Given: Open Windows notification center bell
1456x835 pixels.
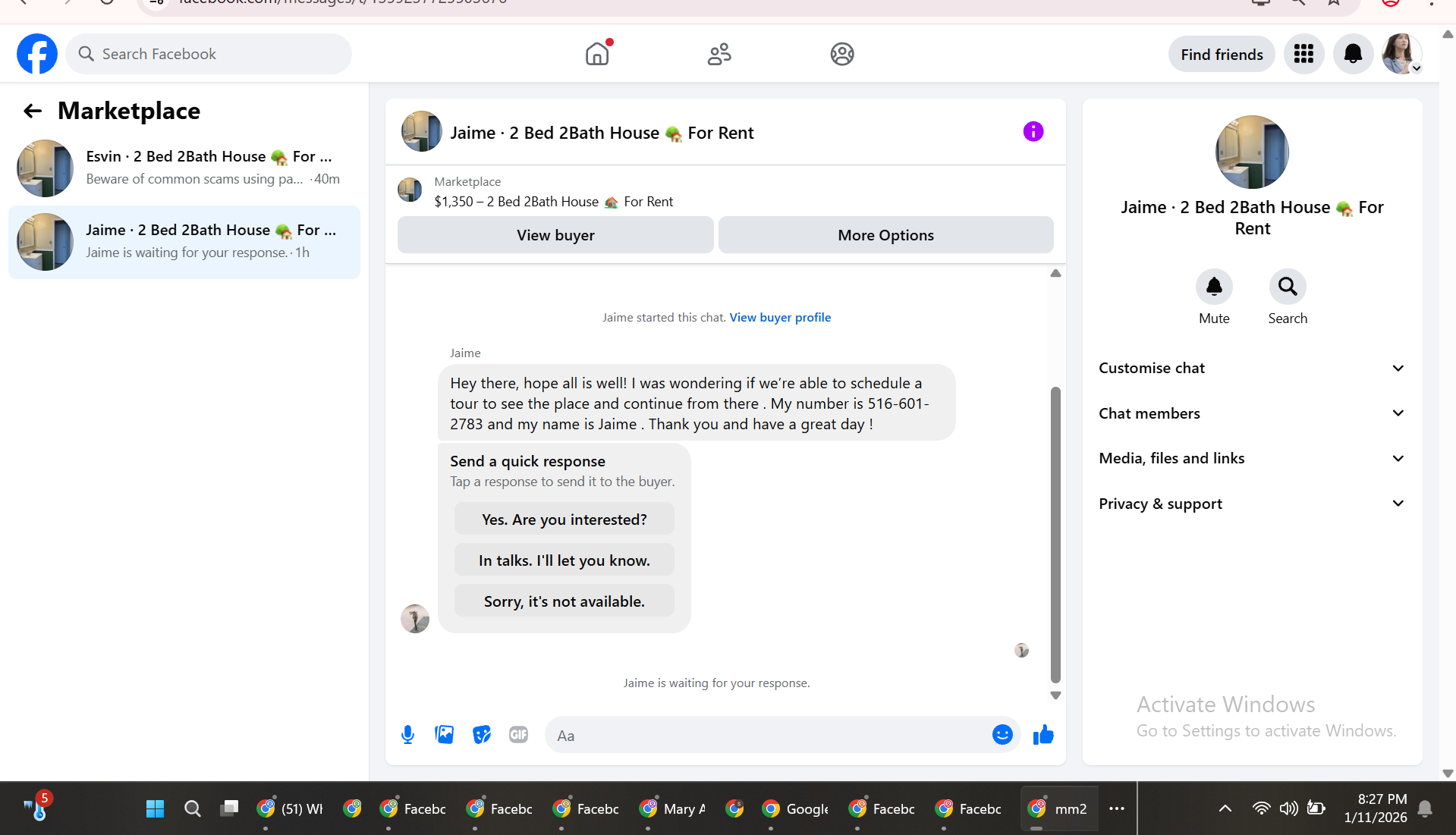Looking at the screenshot, I should [1425, 808].
